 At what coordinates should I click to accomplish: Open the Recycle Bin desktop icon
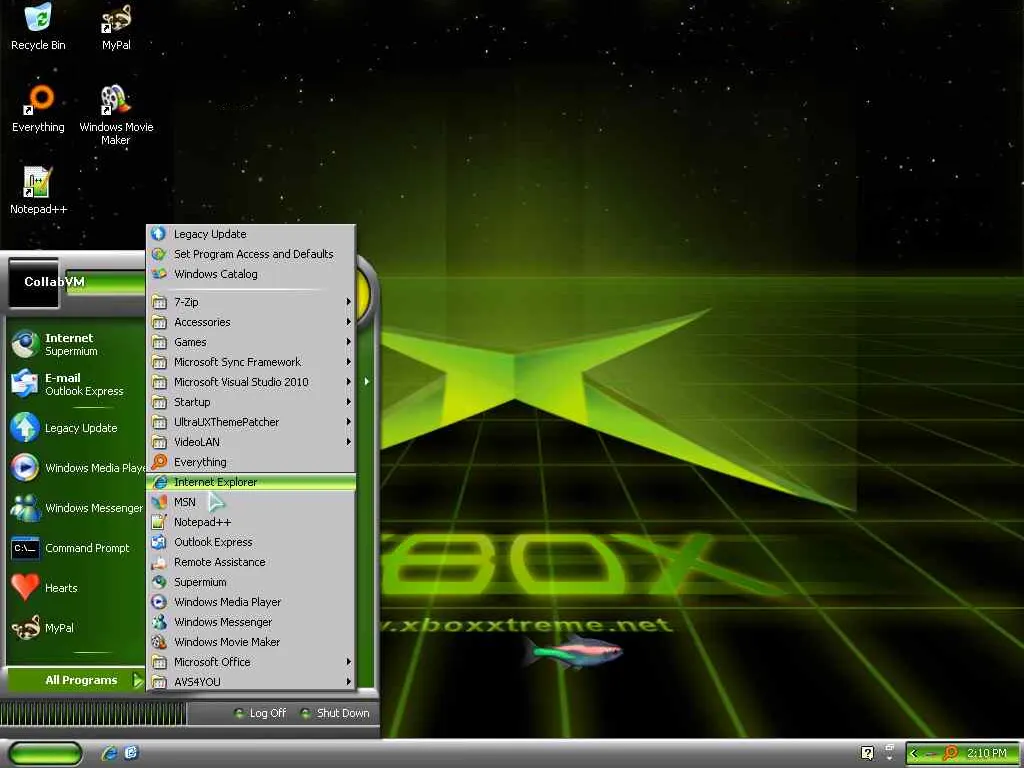(x=38, y=27)
